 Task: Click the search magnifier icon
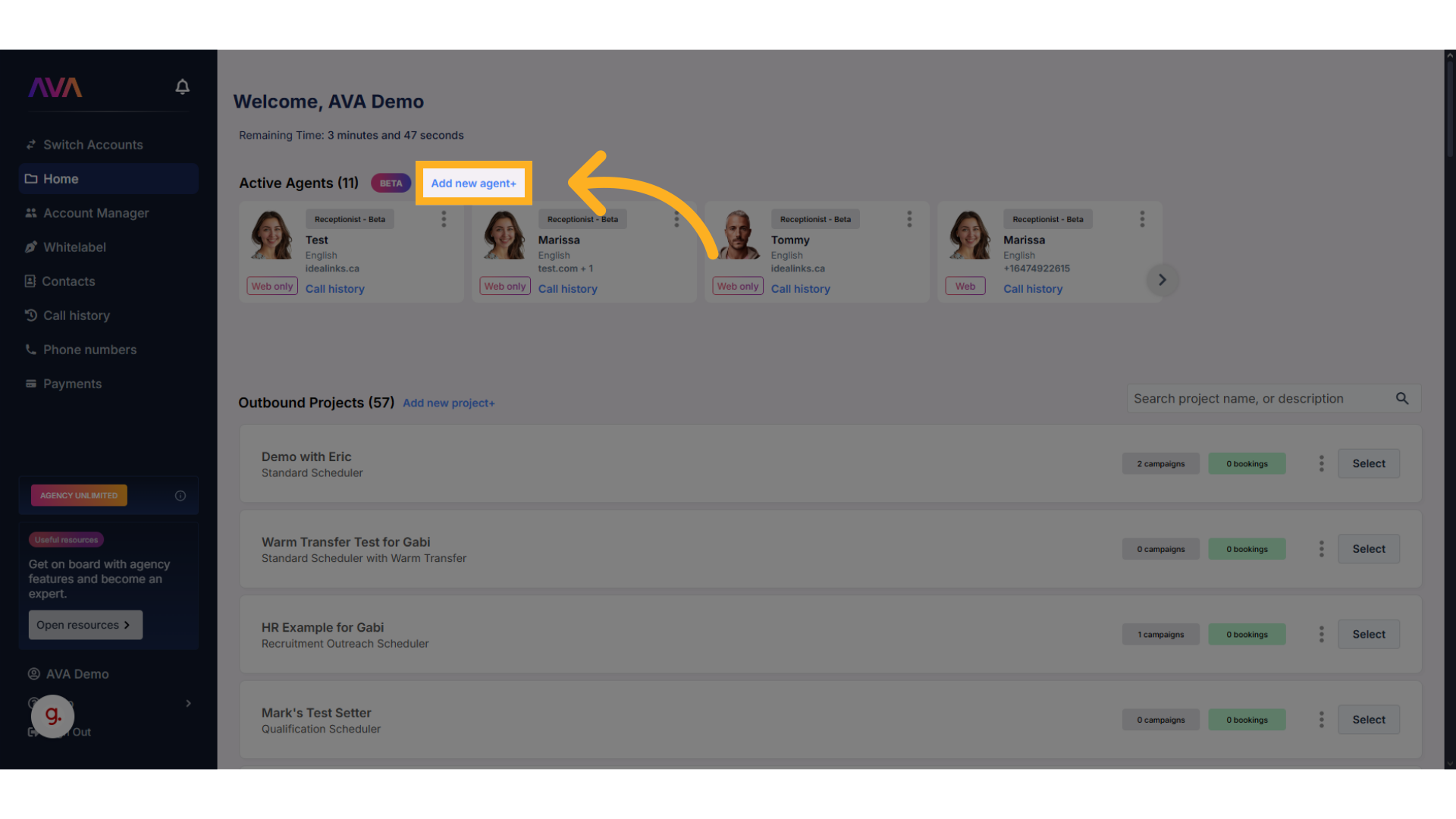[1401, 399]
